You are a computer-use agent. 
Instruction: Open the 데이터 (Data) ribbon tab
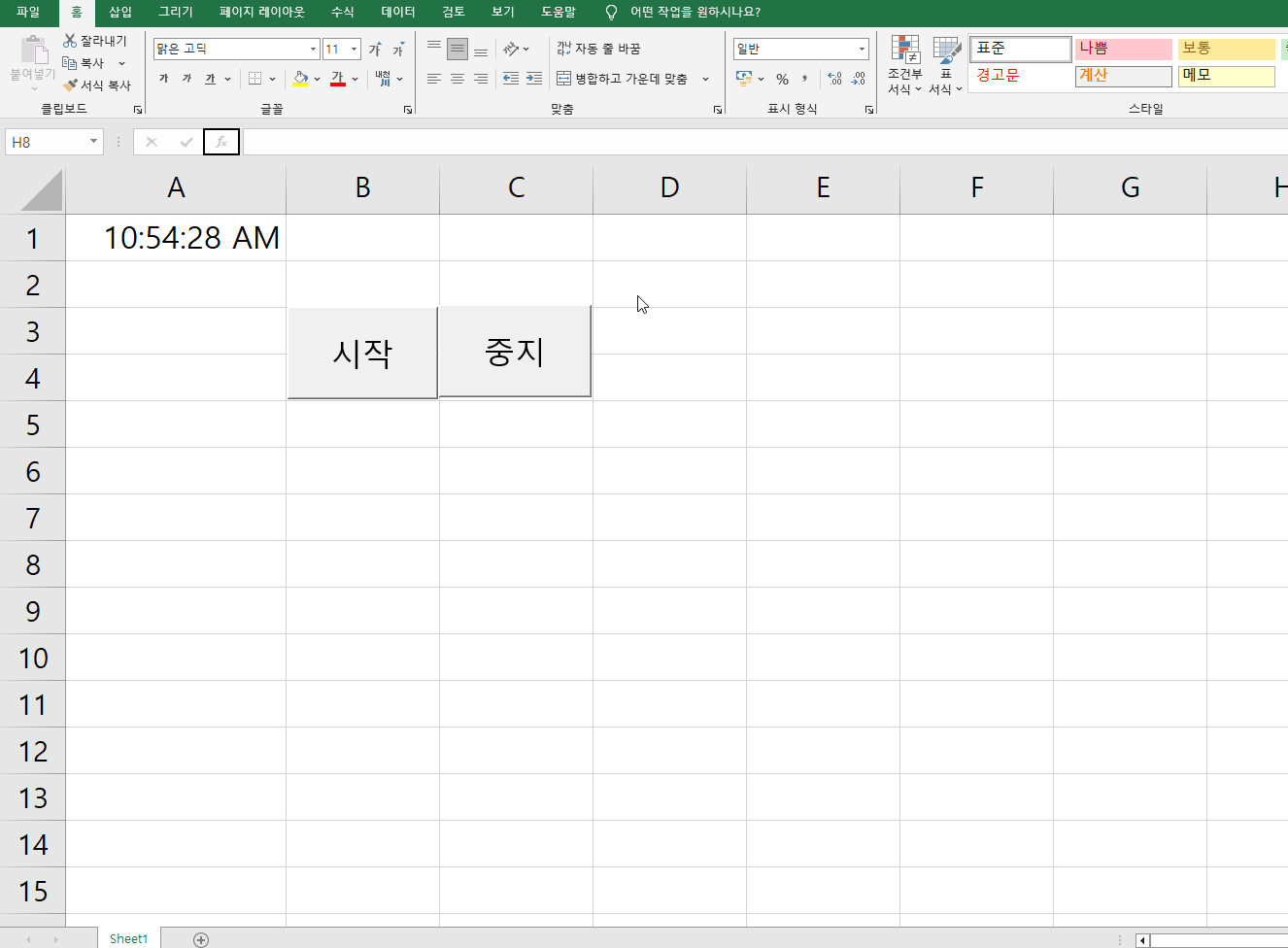point(398,12)
